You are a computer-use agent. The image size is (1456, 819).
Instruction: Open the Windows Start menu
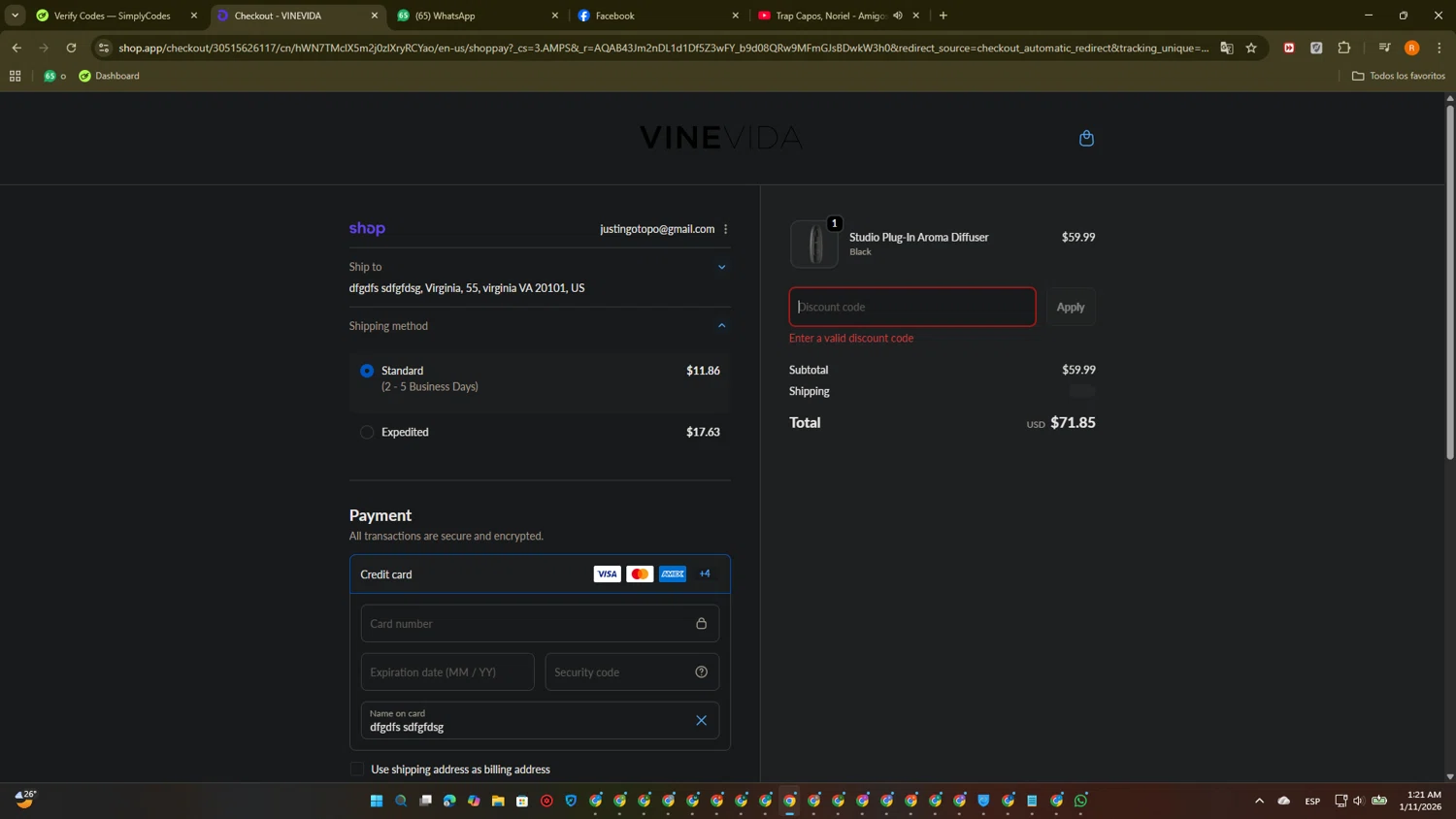point(377,801)
